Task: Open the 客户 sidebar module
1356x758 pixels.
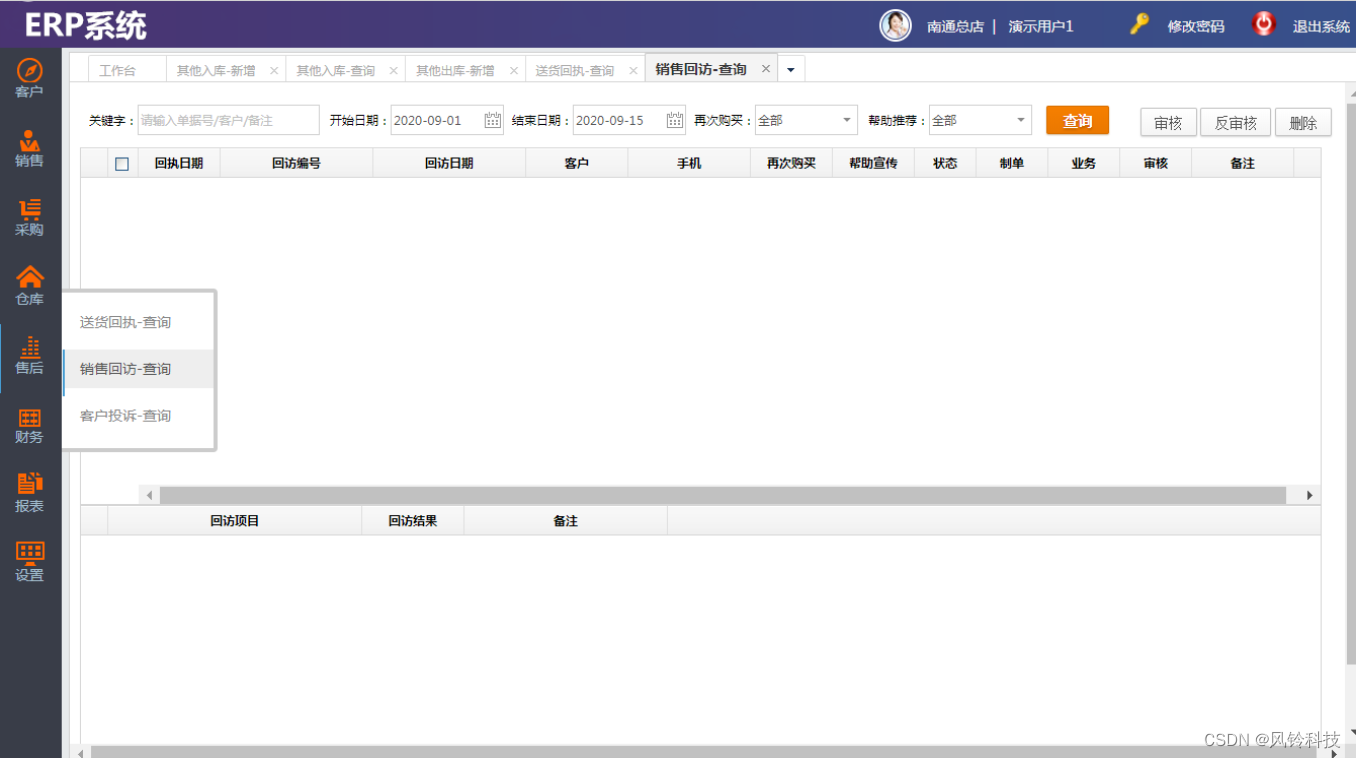Action: pos(30,79)
